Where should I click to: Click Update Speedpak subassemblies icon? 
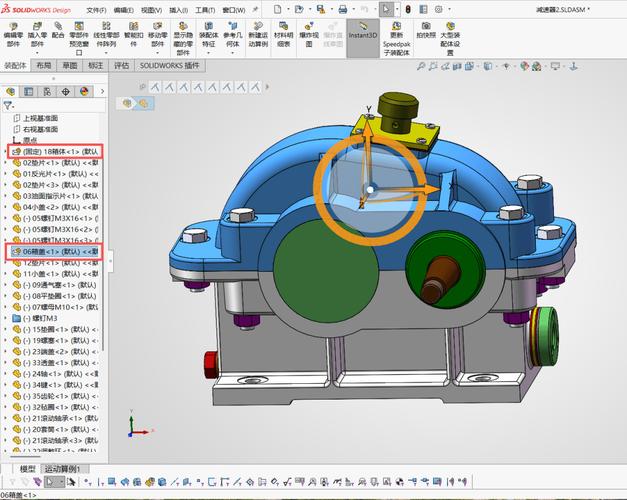pyautogui.click(x=396, y=27)
